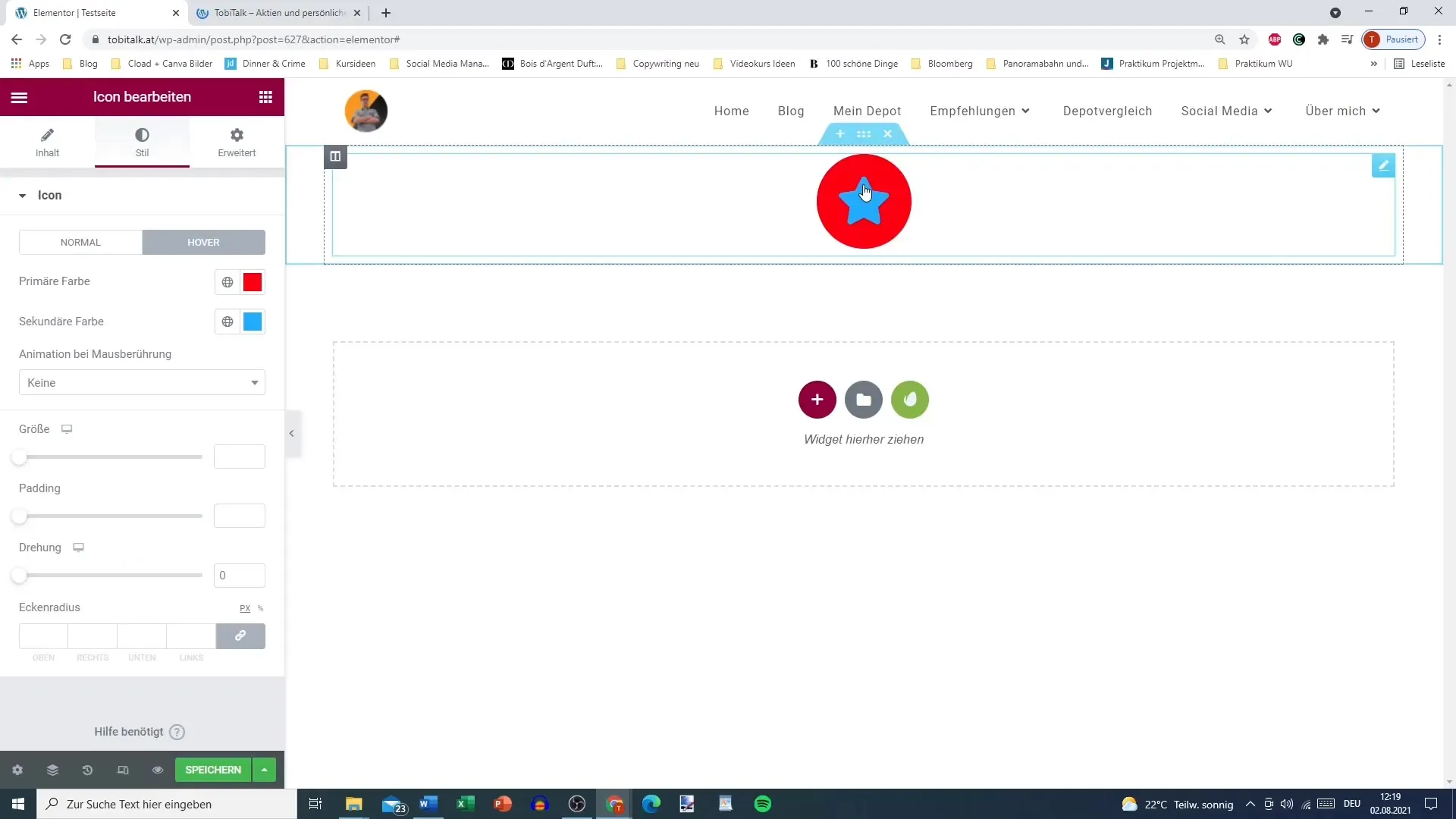Viewport: 1456px width, 819px height.
Task: Open Excel from the taskbar
Action: (x=465, y=804)
